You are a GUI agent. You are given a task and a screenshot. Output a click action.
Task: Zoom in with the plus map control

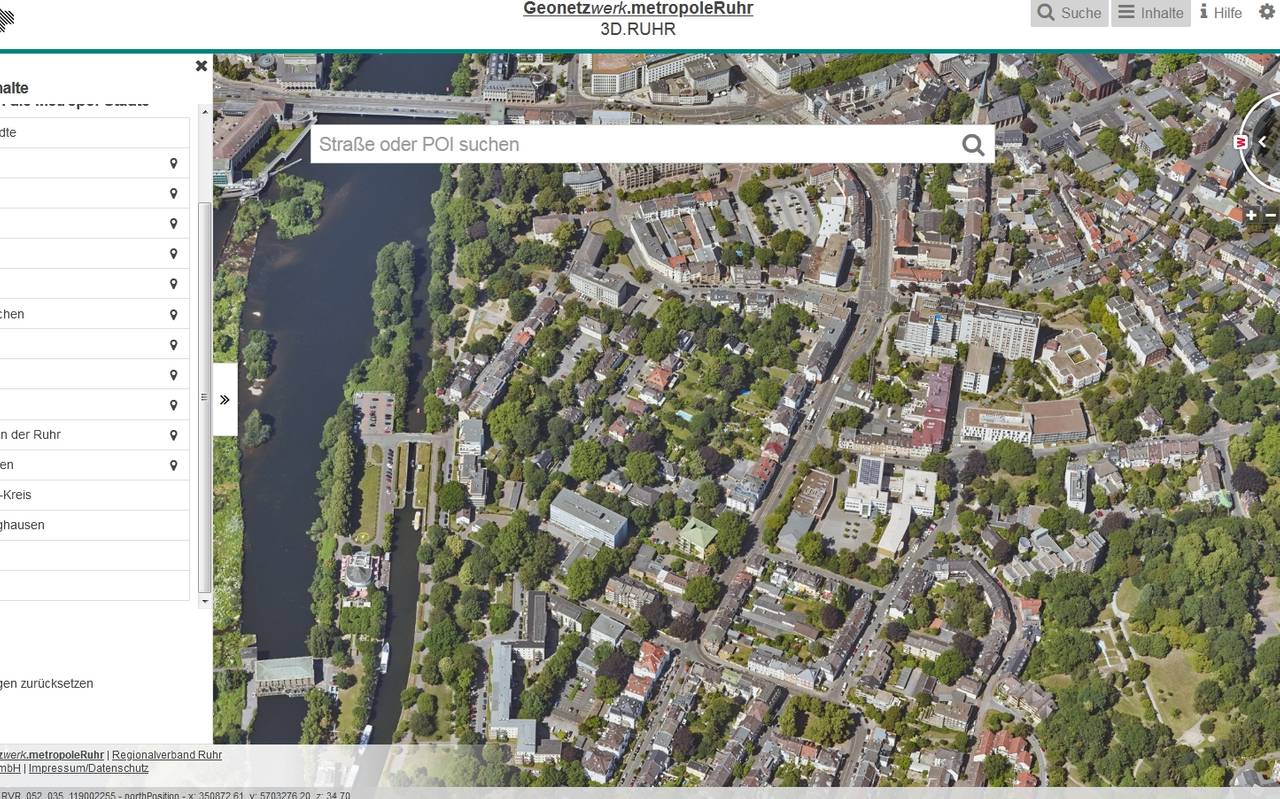1251,215
